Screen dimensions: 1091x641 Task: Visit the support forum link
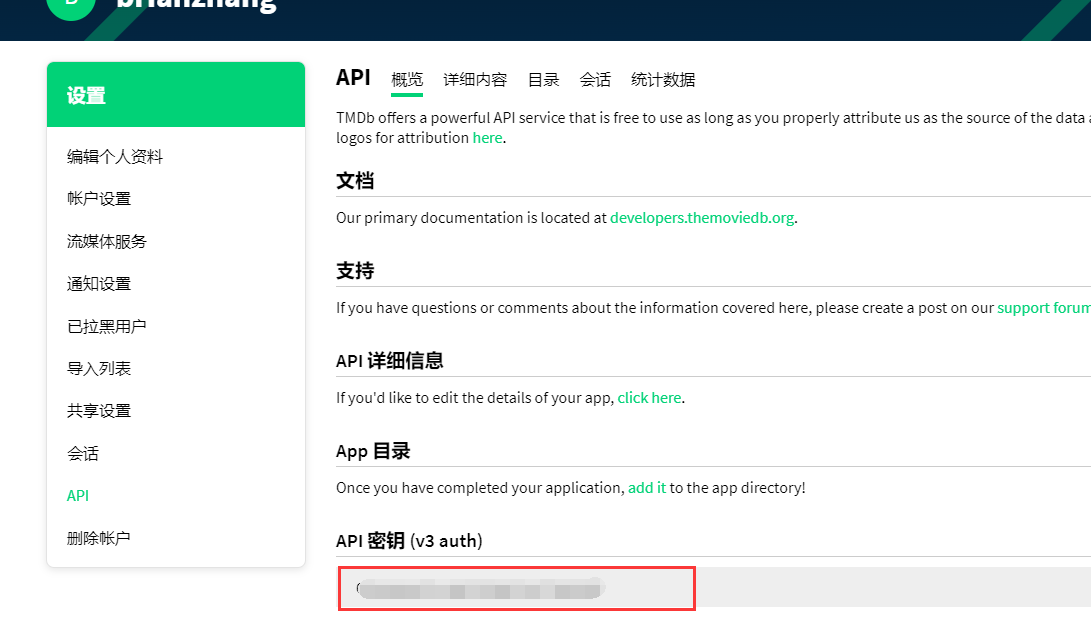point(1044,308)
